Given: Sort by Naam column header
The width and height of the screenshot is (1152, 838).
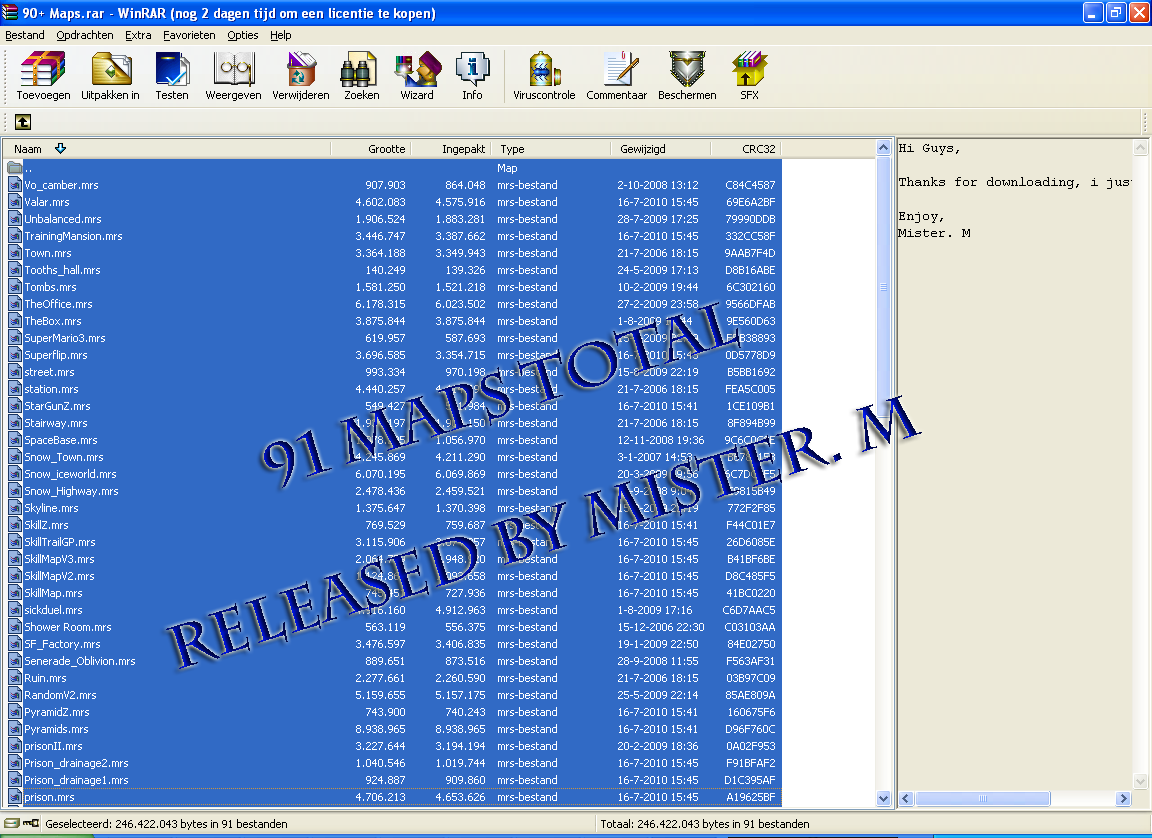Looking at the screenshot, I should [167, 148].
